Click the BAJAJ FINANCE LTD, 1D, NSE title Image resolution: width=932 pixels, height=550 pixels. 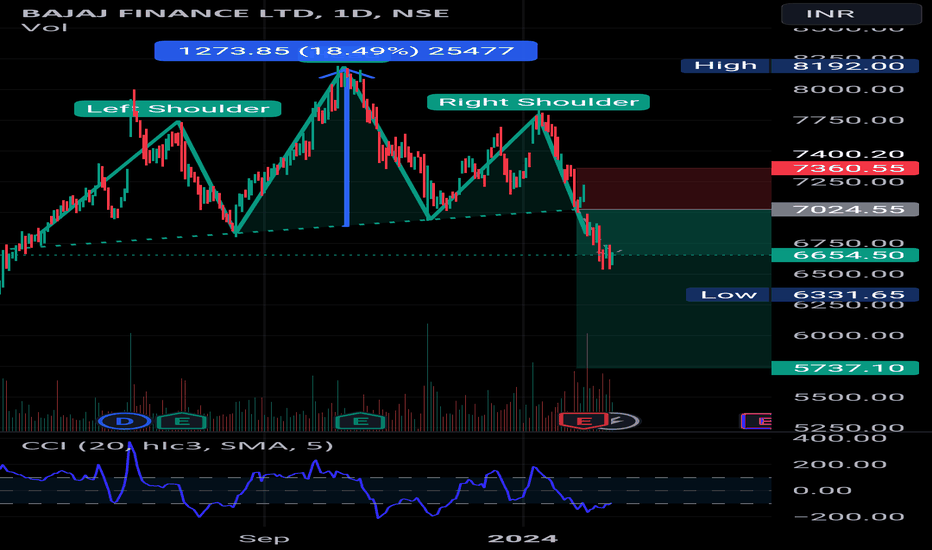[x=235, y=13]
